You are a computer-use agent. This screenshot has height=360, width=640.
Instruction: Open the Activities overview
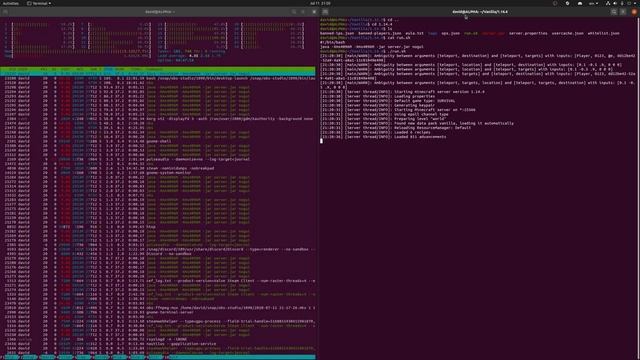11,3
